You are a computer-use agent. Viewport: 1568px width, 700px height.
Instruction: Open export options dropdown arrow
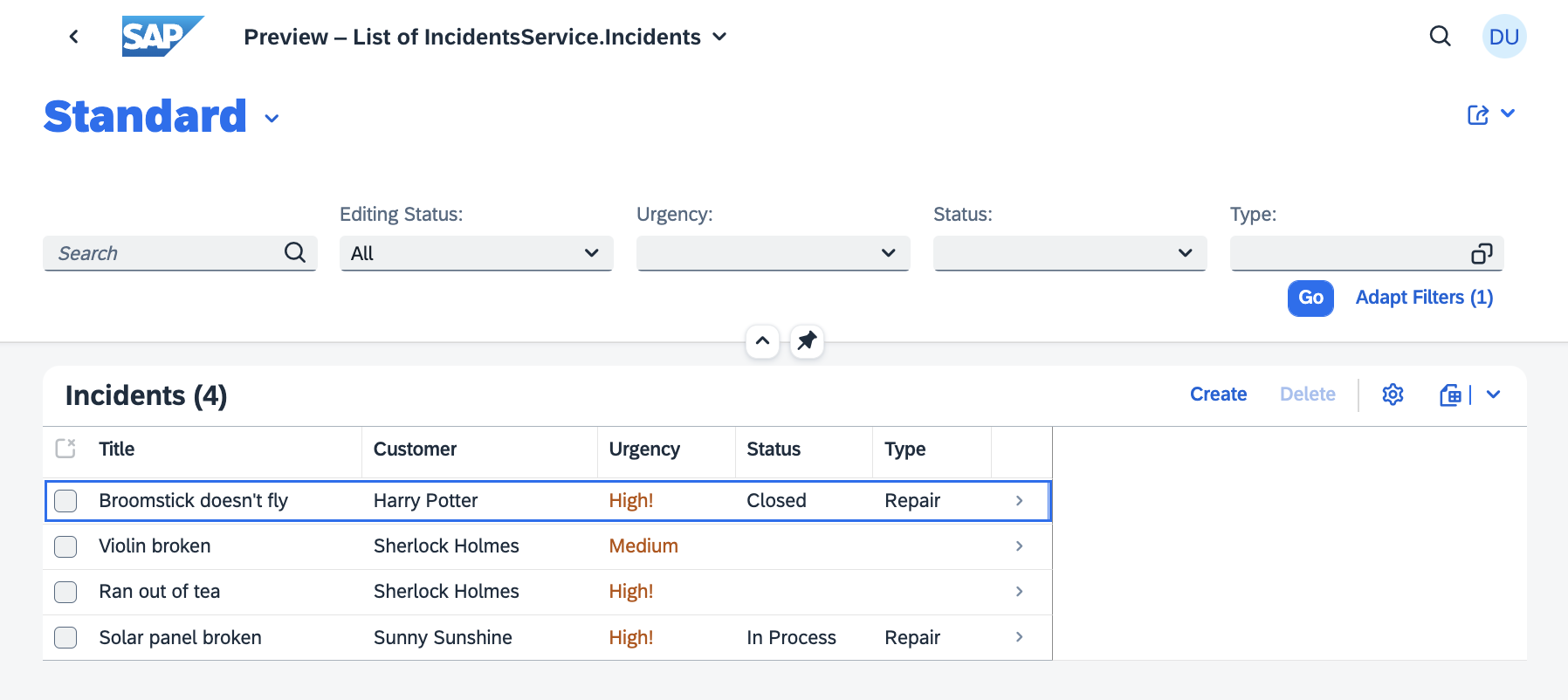pos(1494,395)
